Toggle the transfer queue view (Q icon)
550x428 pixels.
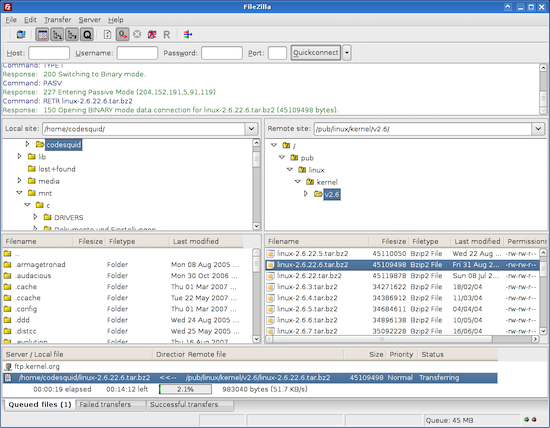(87, 34)
